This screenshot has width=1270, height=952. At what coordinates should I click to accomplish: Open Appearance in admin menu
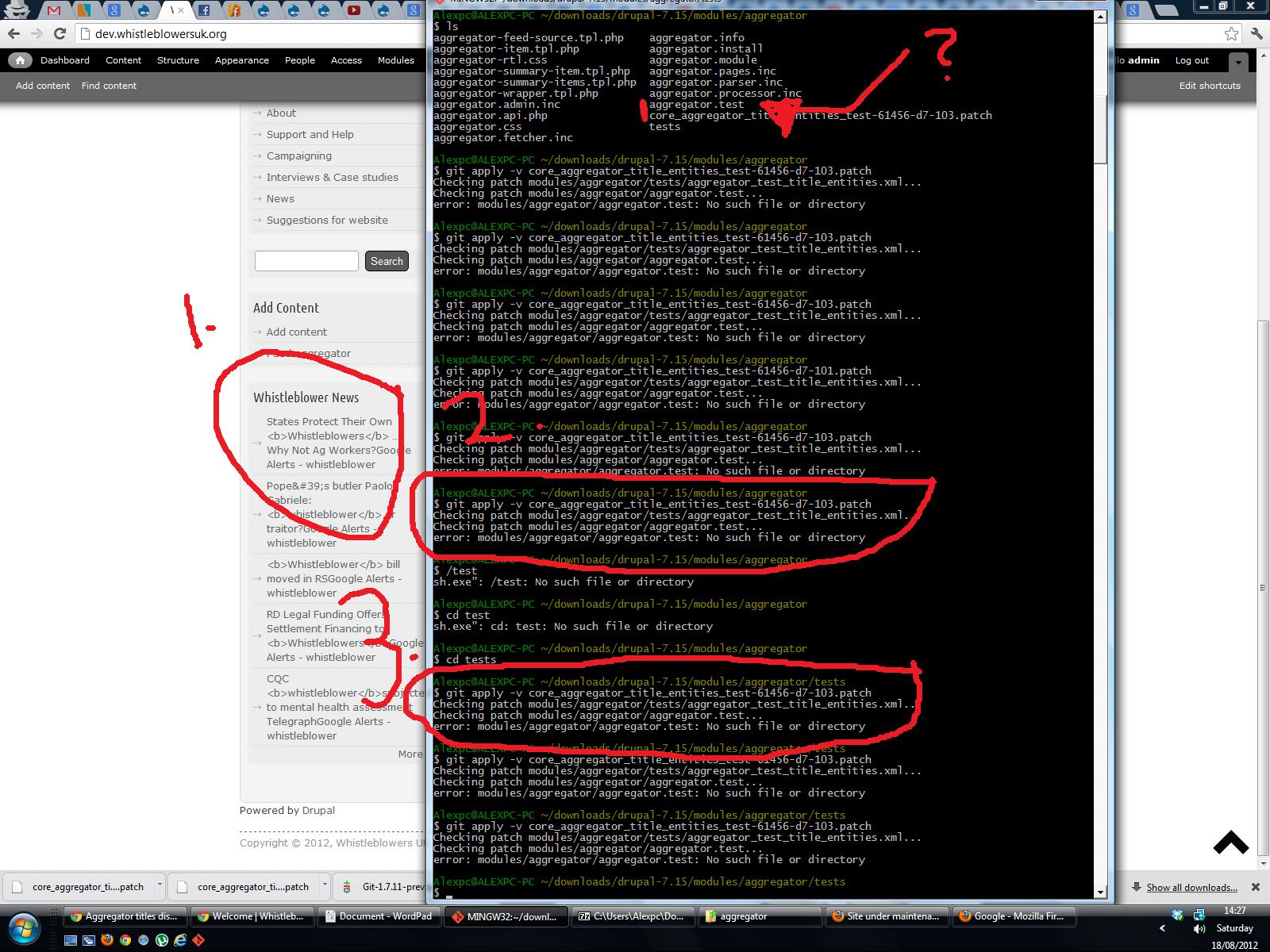(x=241, y=60)
